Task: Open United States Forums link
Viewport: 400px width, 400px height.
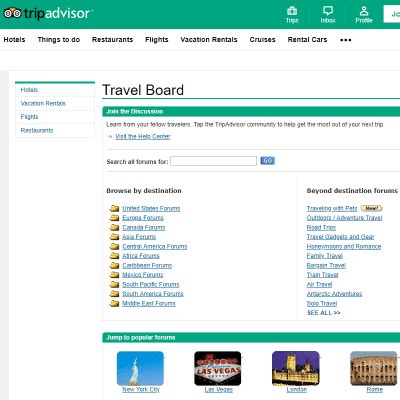Action: 151,208
